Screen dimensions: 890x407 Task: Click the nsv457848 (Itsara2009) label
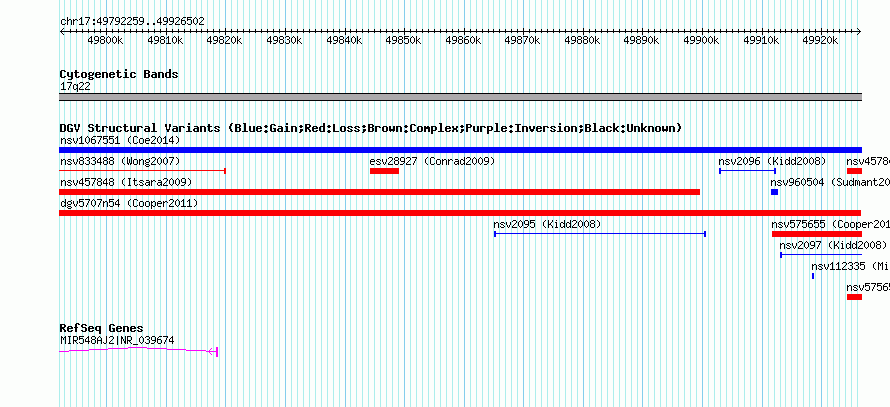coord(125,182)
